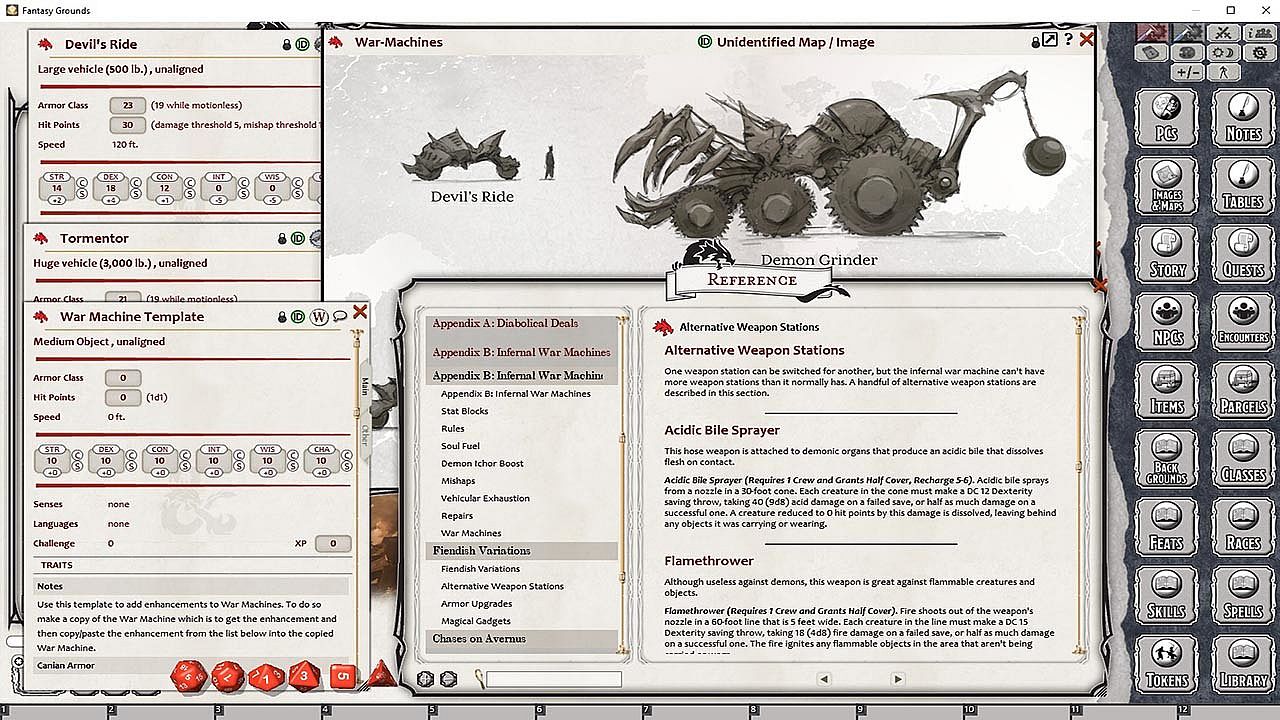Open the Vehicular Exhaustion reference page
1280x720 pixels.
[486, 498]
